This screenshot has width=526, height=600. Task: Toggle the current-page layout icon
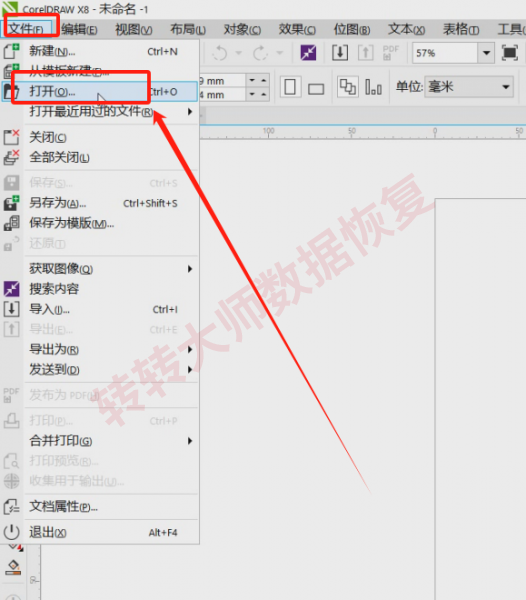373,87
